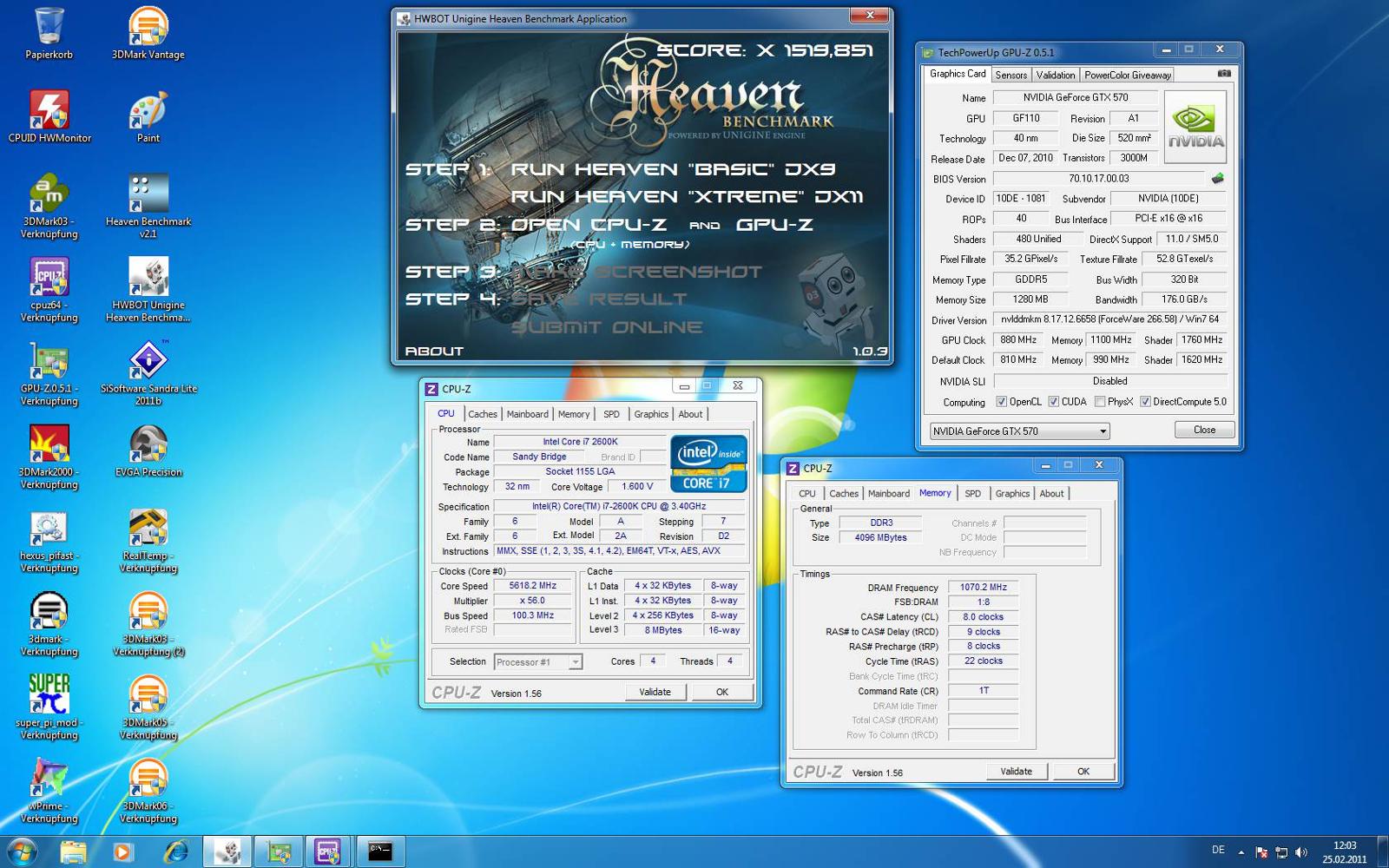Click RUN HEAVEN "XTREME" DX11
This screenshot has width=1389, height=868.
[687, 197]
